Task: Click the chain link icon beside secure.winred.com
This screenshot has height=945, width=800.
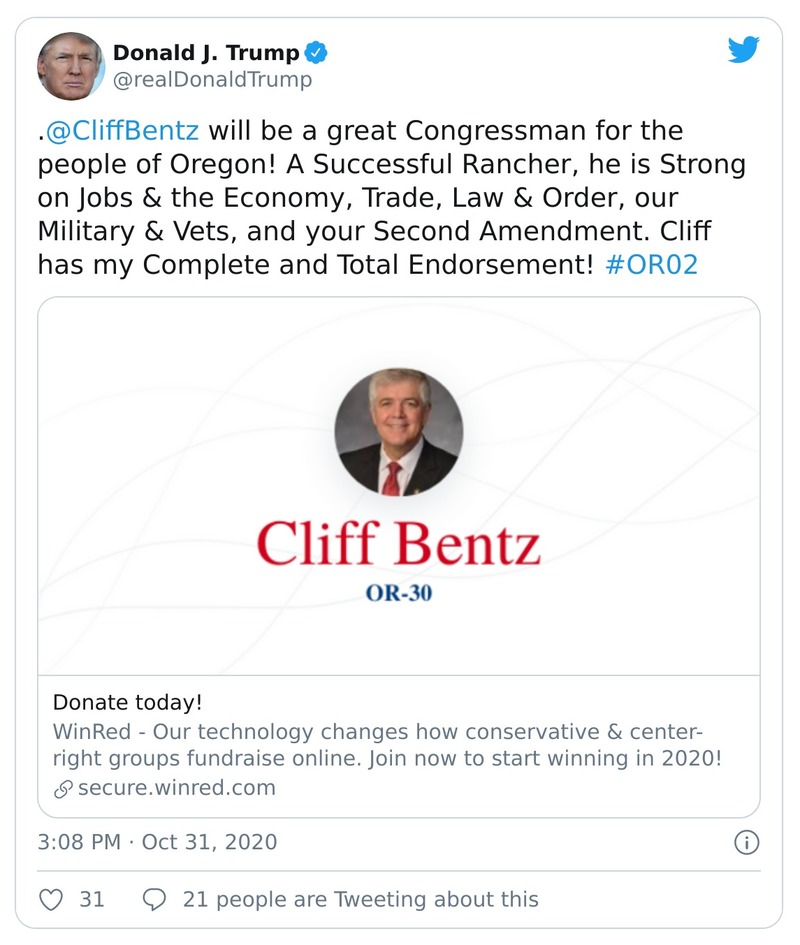Action: [x=64, y=788]
